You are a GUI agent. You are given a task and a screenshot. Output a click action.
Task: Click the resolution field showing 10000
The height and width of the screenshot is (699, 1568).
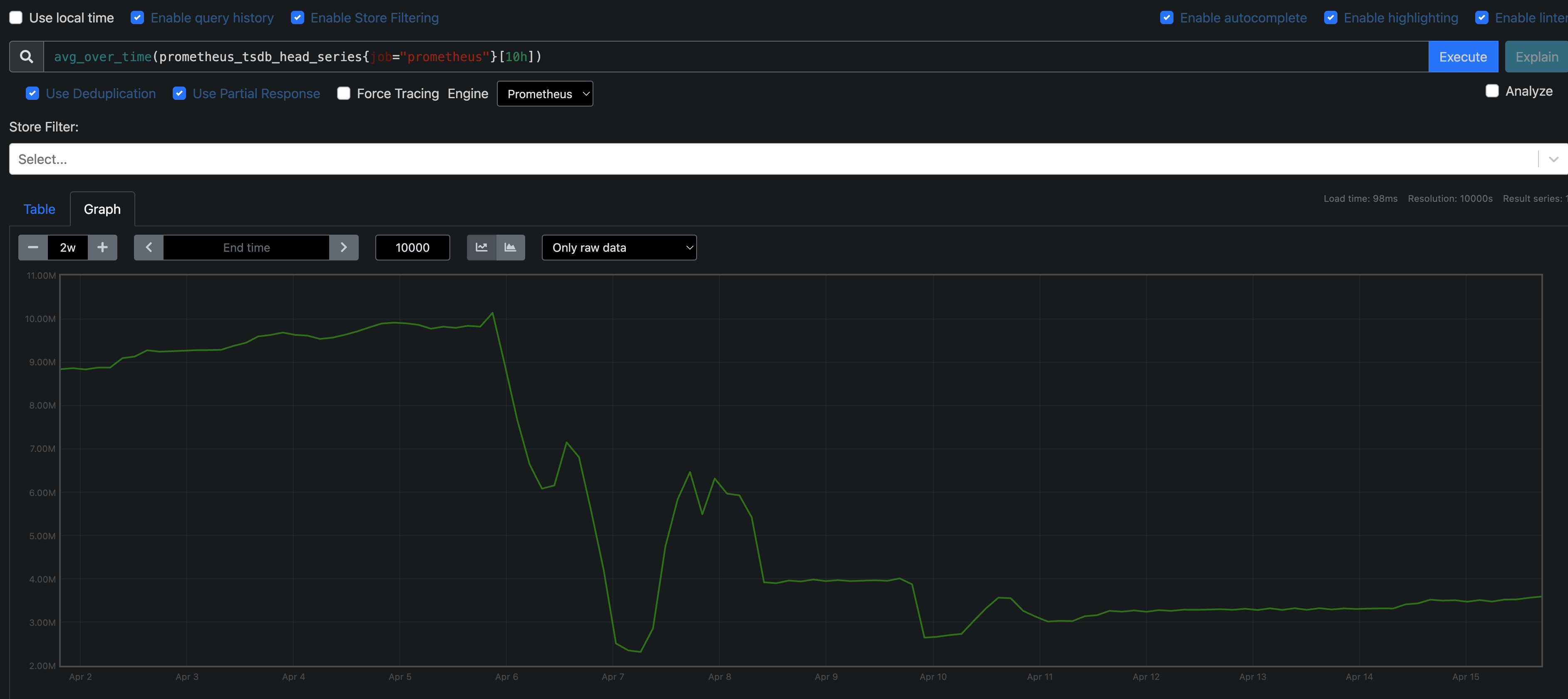[413, 248]
